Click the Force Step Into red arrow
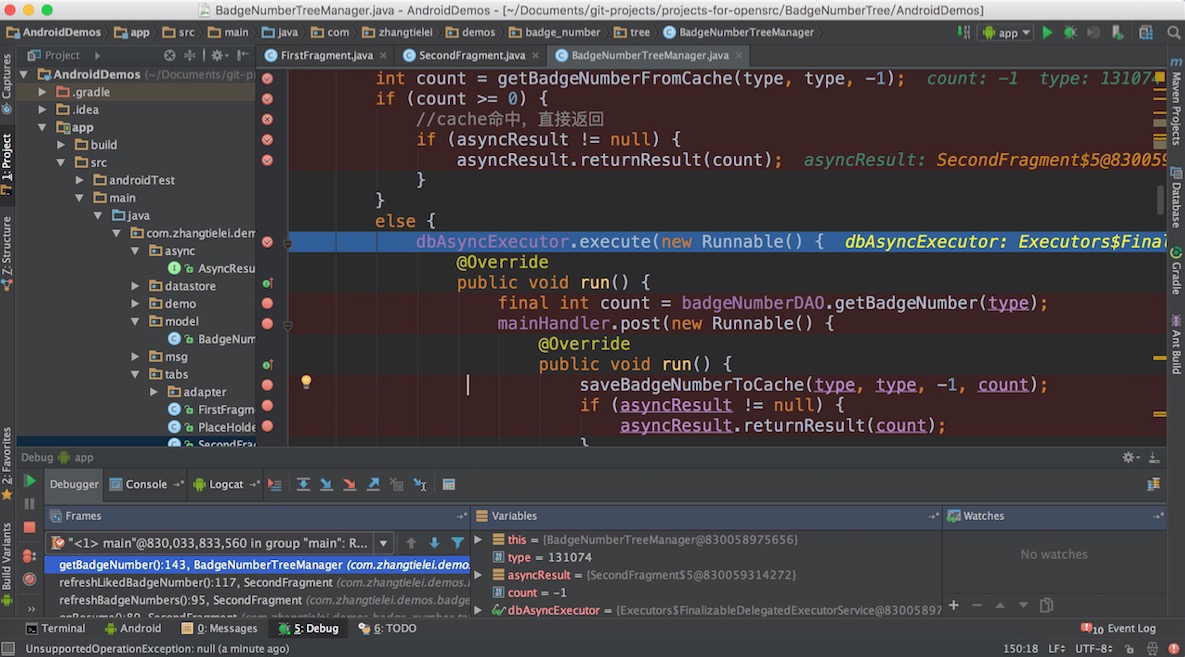 (350, 485)
